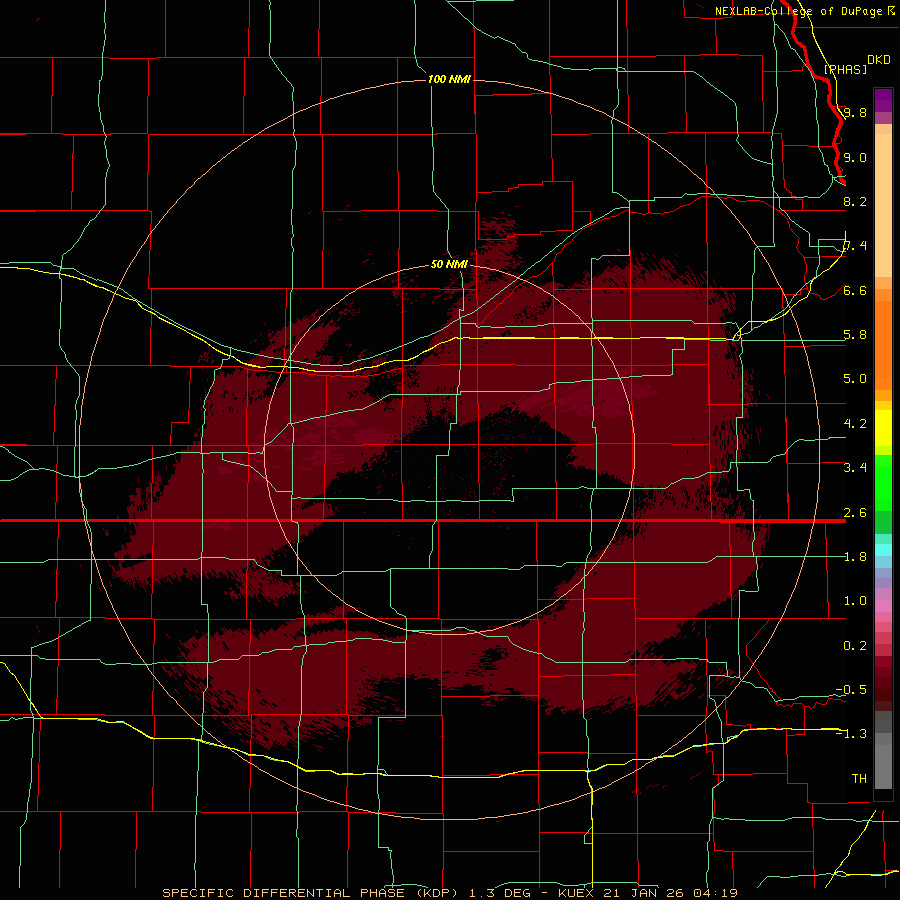Click the 6.6 scale value
The image size is (900, 900).
[855, 290]
